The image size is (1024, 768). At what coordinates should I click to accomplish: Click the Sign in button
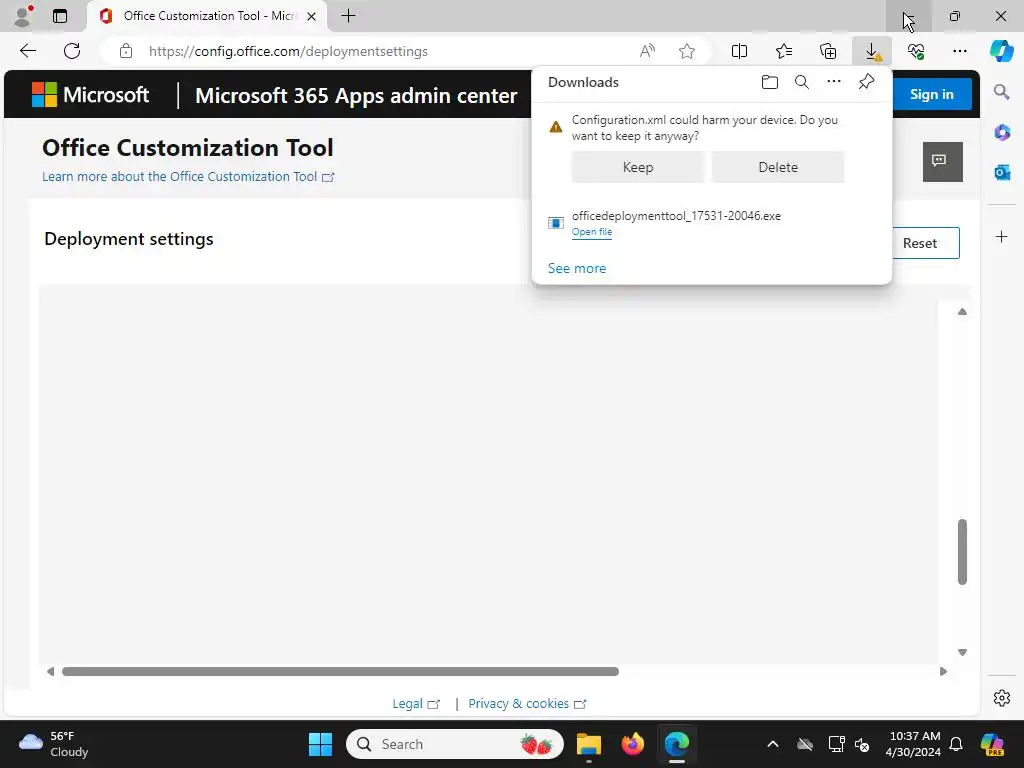click(x=932, y=94)
